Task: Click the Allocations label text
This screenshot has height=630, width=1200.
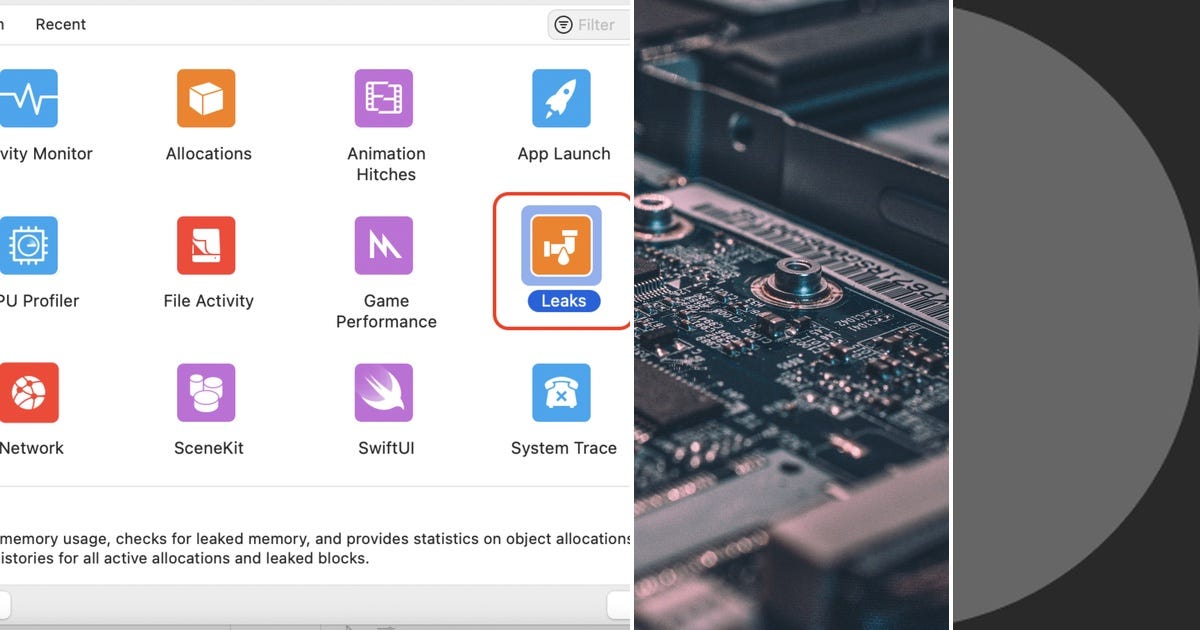Action: [x=208, y=153]
